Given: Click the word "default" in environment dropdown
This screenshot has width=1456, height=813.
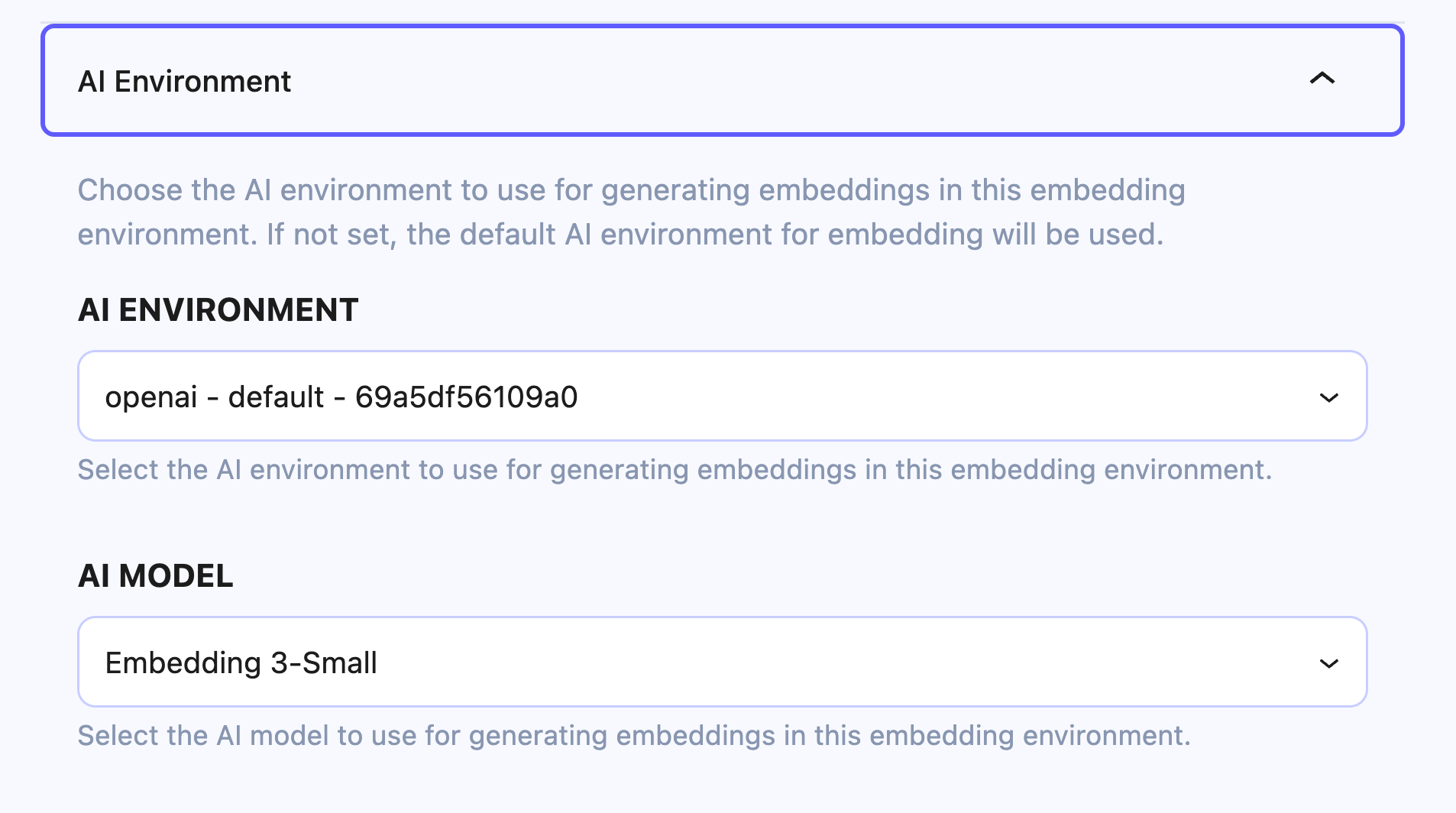Looking at the screenshot, I should tap(276, 397).
